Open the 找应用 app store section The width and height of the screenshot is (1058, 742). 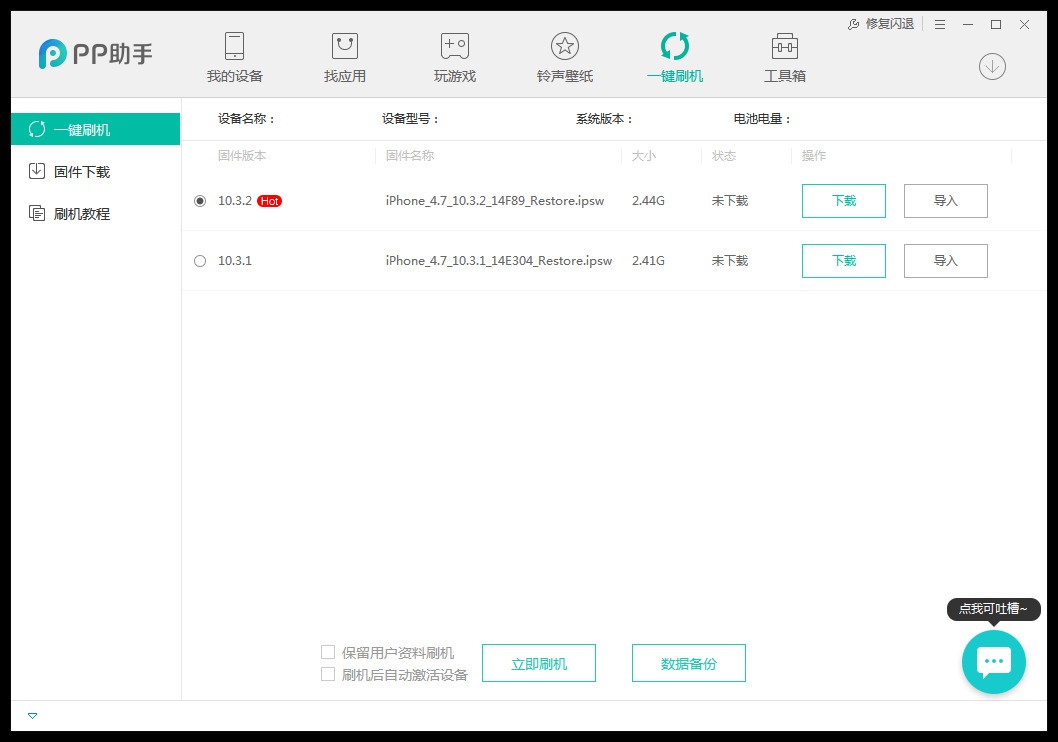(344, 57)
